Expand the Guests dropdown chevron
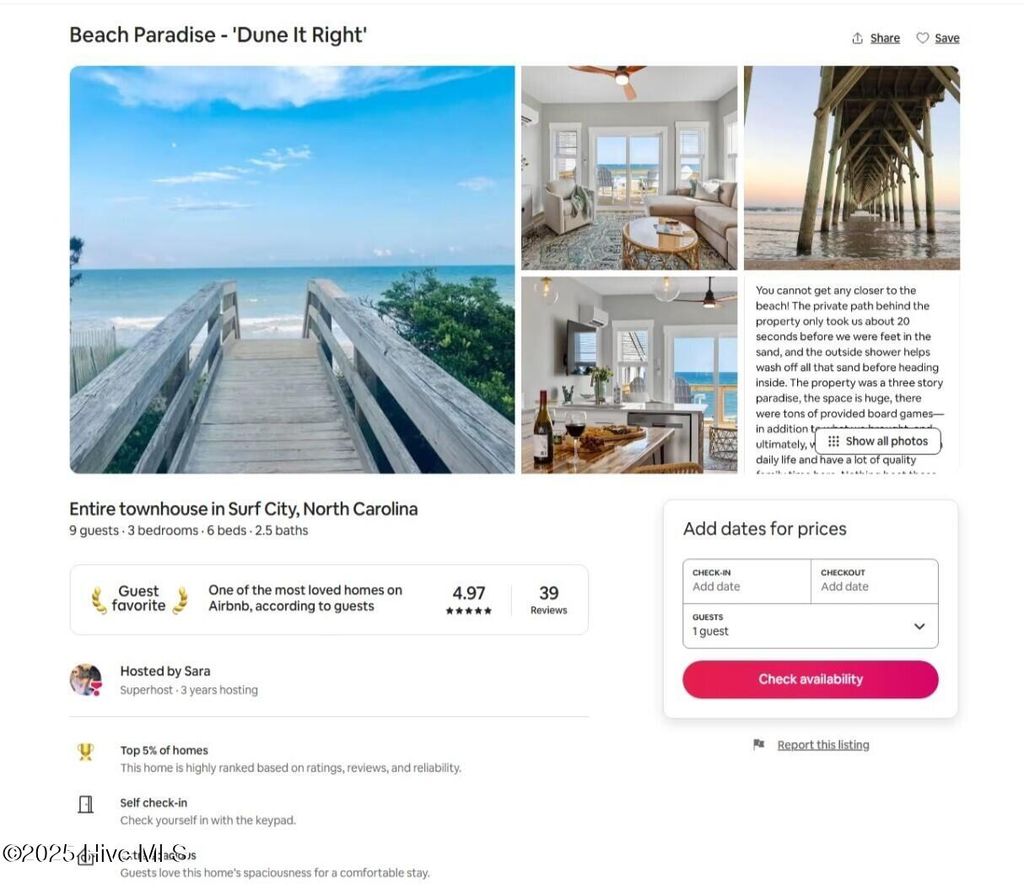Screen dimensions: 1024x893 point(919,626)
